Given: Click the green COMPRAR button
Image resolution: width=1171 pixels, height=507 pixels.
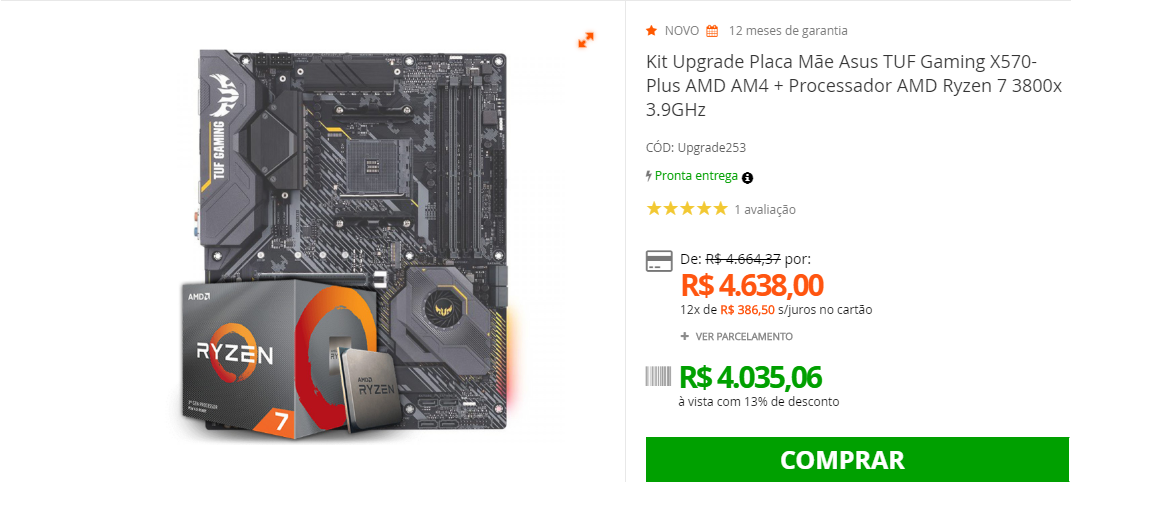Looking at the screenshot, I should click(x=857, y=459).
